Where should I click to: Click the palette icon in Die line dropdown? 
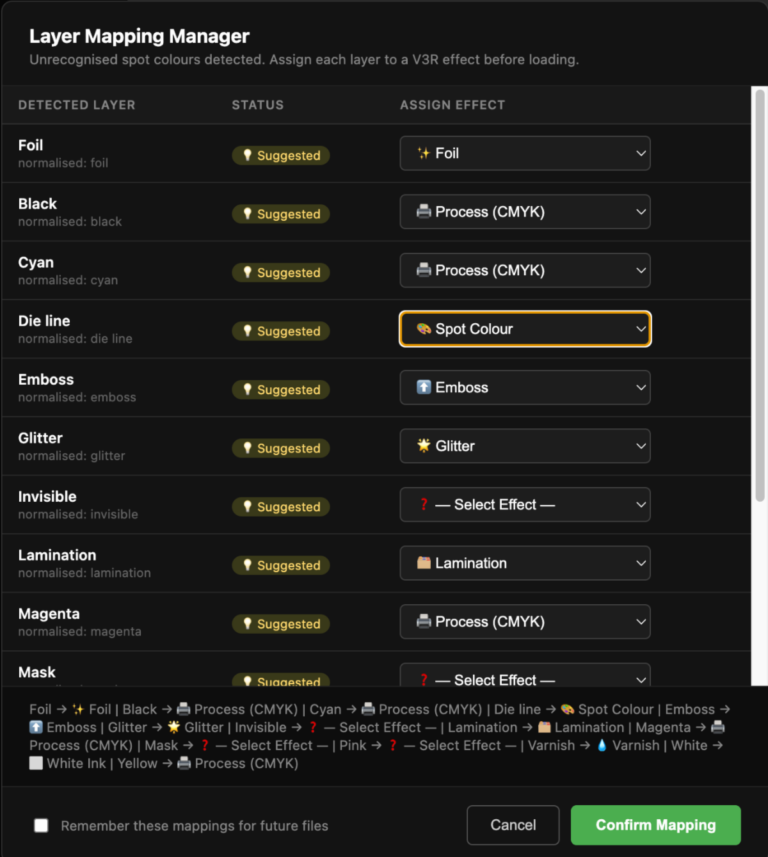point(424,329)
